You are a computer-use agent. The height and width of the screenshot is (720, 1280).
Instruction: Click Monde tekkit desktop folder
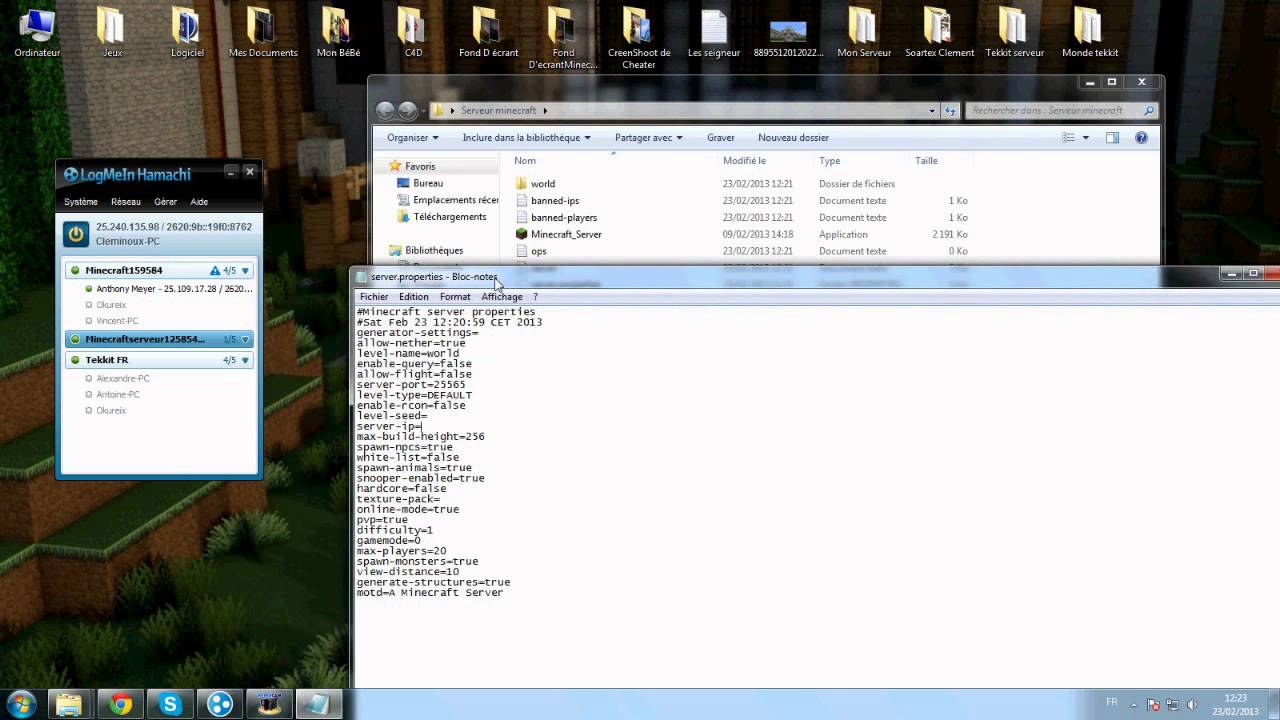(1090, 33)
